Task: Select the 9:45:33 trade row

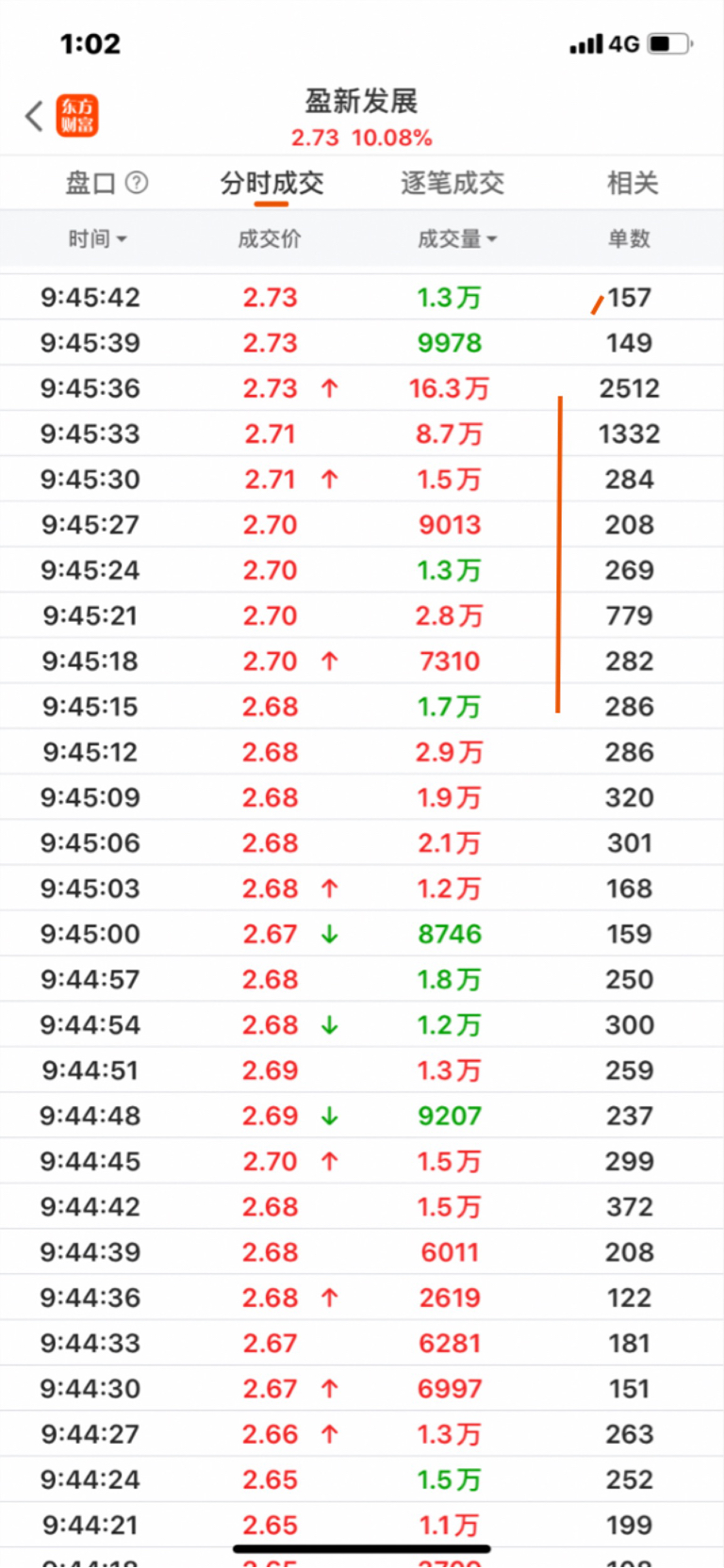Action: [x=362, y=433]
